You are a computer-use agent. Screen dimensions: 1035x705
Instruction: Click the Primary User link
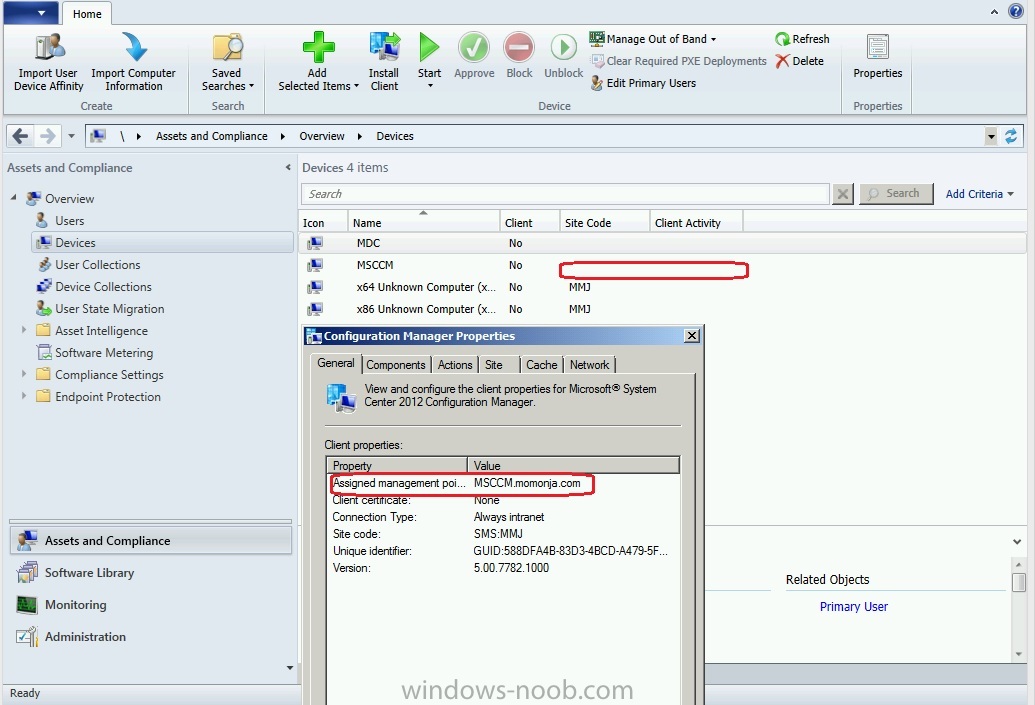[853, 607]
